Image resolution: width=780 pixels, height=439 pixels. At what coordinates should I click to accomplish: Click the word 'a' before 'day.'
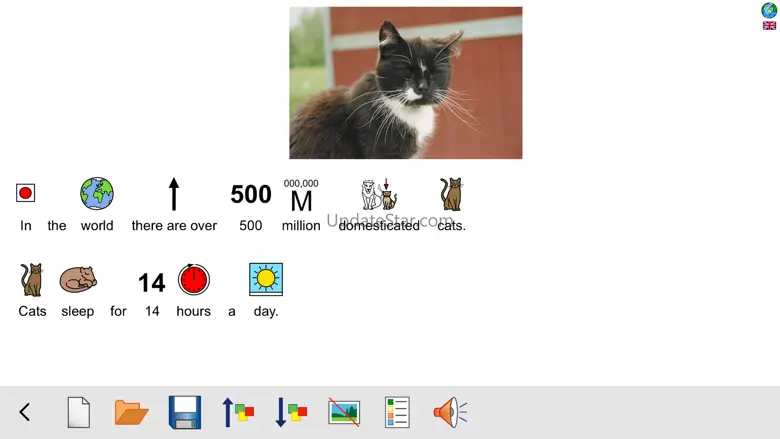(232, 312)
